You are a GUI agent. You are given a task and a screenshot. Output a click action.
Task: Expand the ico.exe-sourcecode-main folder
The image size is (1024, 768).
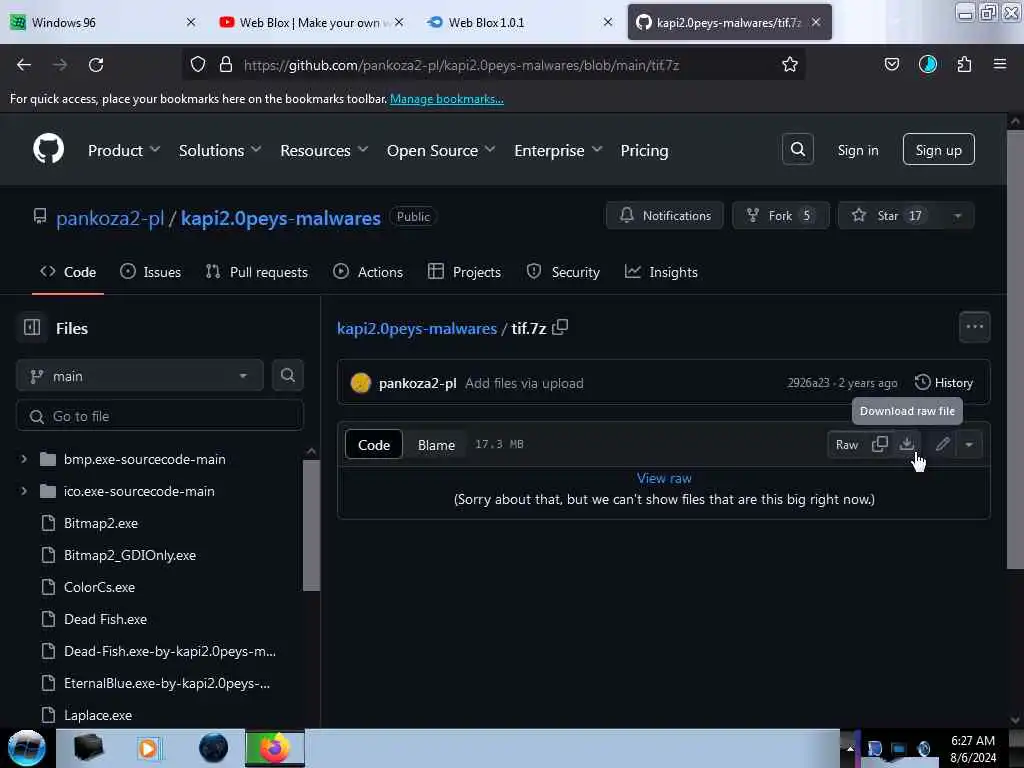24,490
